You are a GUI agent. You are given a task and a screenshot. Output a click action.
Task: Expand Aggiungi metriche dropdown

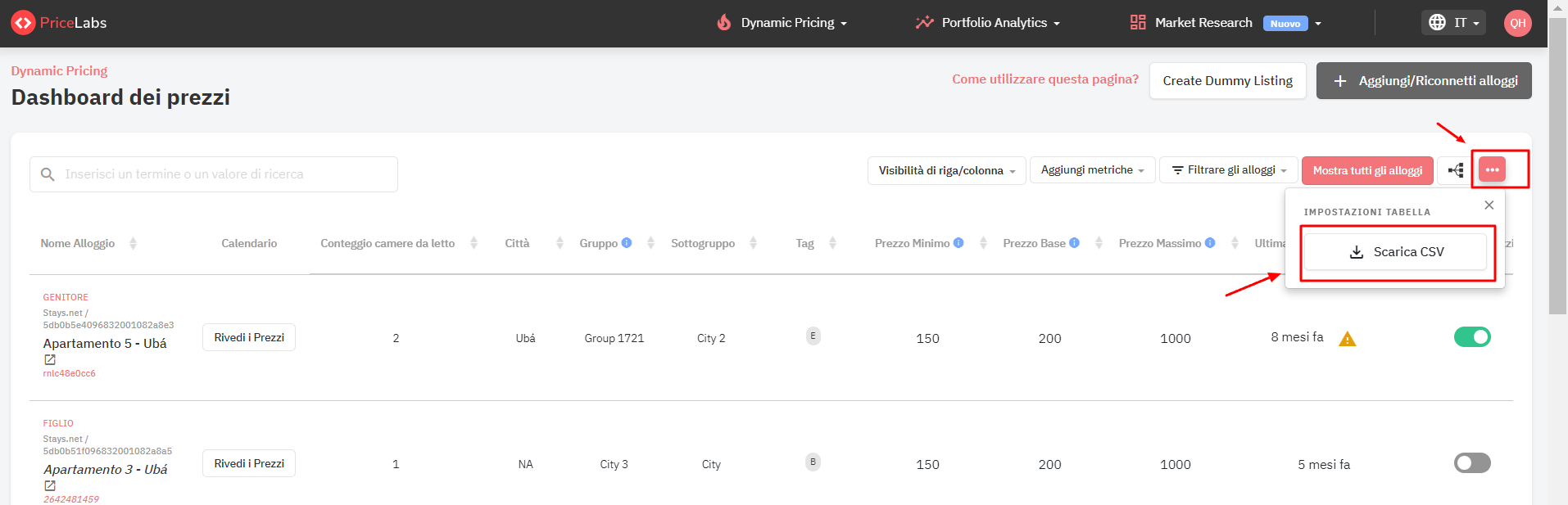(1092, 170)
